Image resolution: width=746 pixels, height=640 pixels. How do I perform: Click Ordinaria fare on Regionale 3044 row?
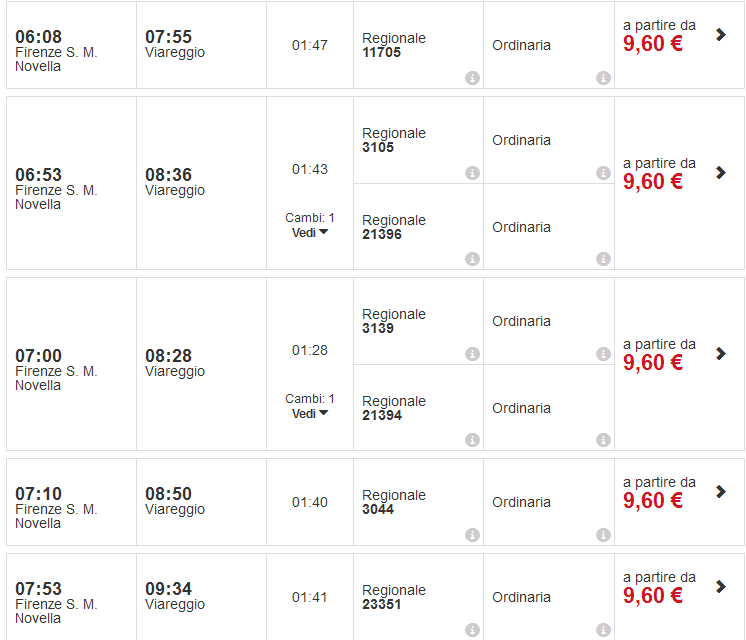[x=521, y=502]
